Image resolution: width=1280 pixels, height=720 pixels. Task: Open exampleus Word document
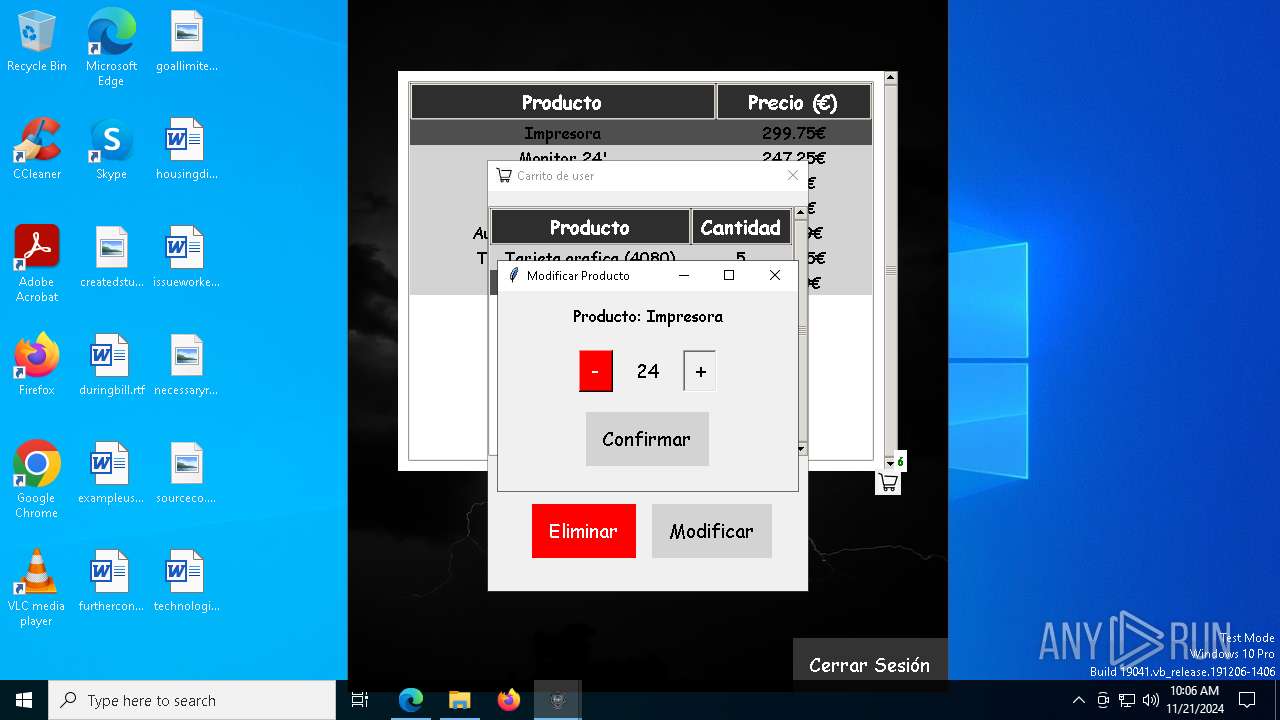pos(111,472)
